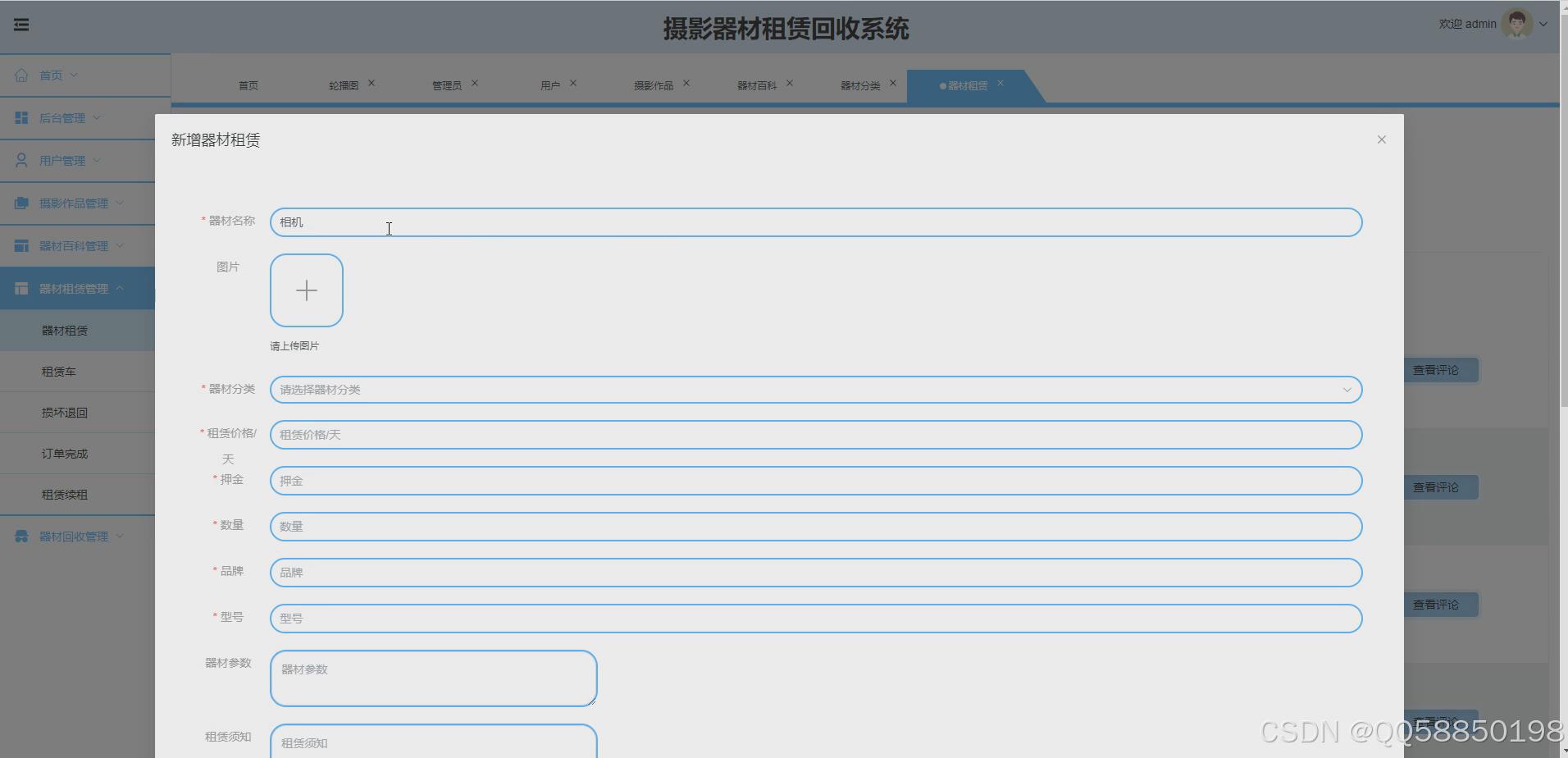Viewport: 1568px width, 758px height.
Task: Click the 用户管理 user icon
Action: 21,160
